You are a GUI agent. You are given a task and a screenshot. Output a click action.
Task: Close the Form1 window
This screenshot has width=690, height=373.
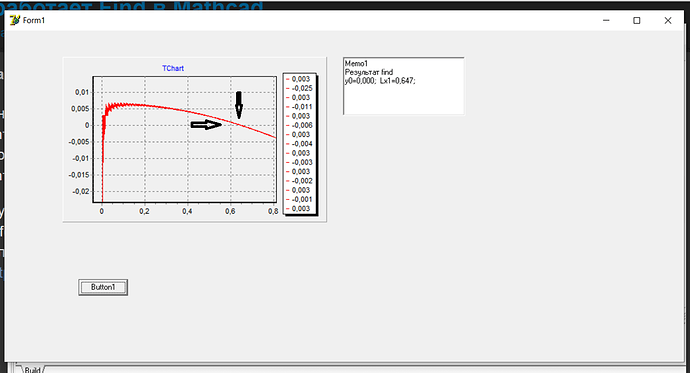668,20
